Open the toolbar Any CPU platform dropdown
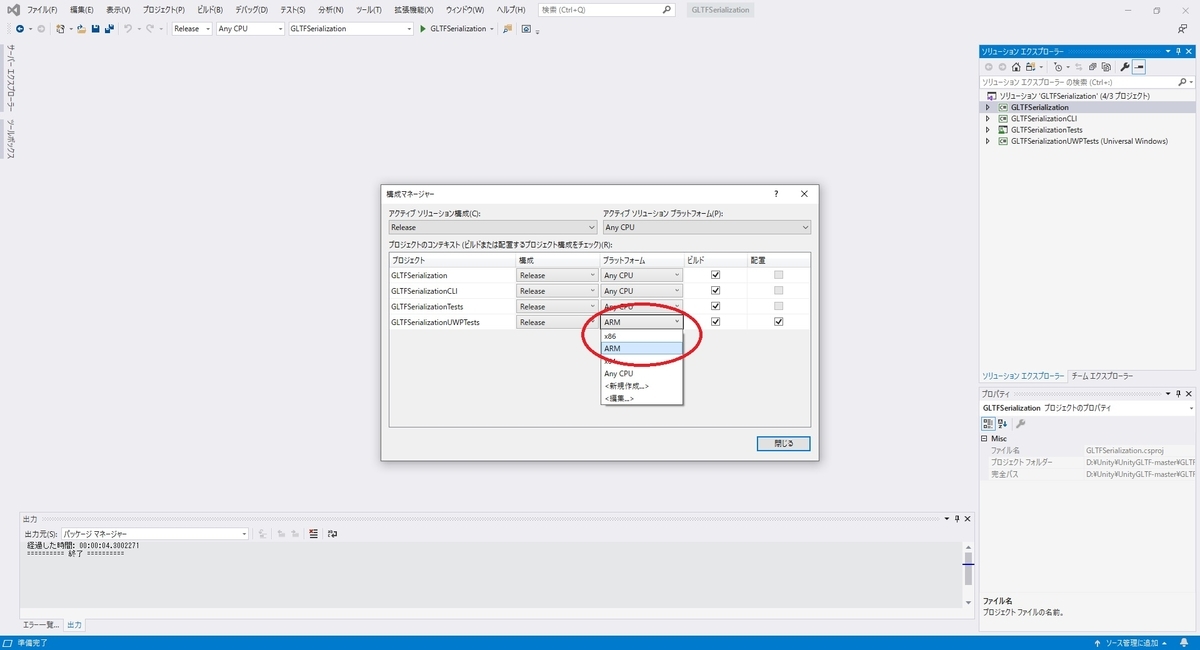1200x650 pixels. pyautogui.click(x=250, y=28)
